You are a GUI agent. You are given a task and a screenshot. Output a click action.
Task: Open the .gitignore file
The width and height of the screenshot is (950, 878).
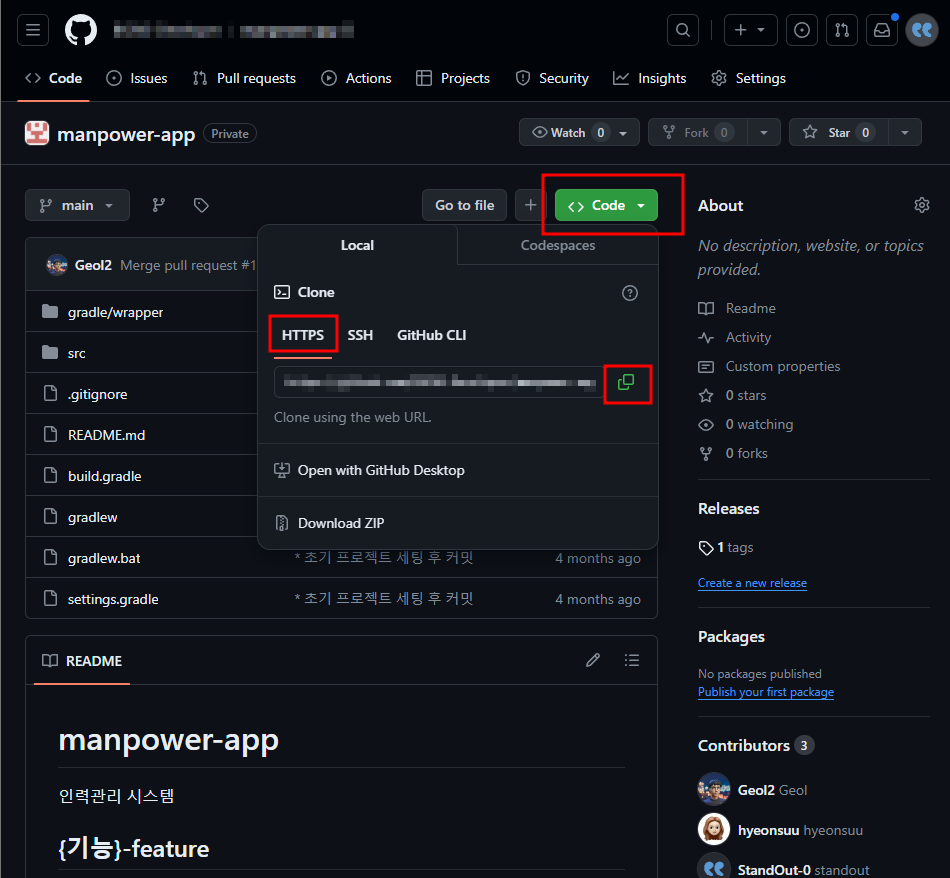tap(98, 394)
